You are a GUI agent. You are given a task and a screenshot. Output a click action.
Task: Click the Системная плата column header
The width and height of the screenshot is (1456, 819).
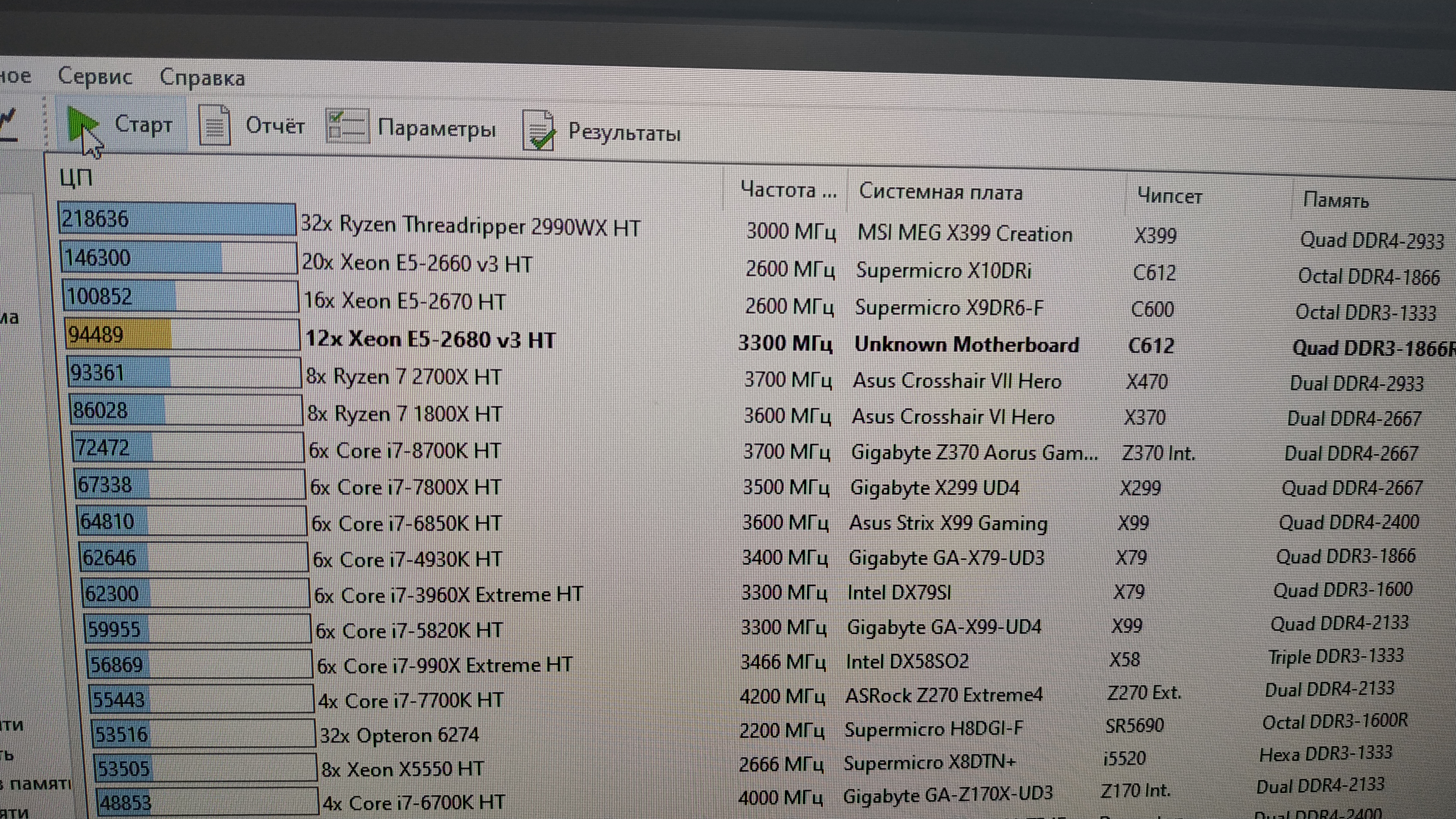[941, 193]
